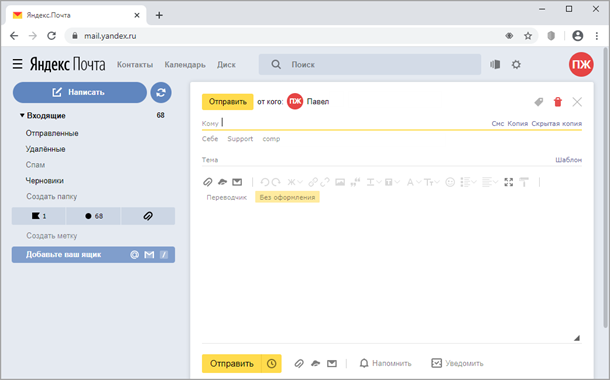Toggle 'Уведомить' delivery notification
The image size is (610, 380).
tap(458, 363)
